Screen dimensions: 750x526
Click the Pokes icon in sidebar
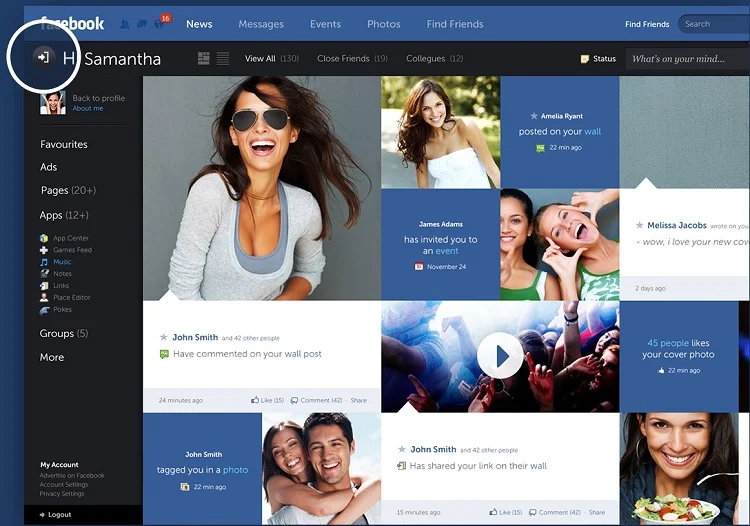pos(44,310)
